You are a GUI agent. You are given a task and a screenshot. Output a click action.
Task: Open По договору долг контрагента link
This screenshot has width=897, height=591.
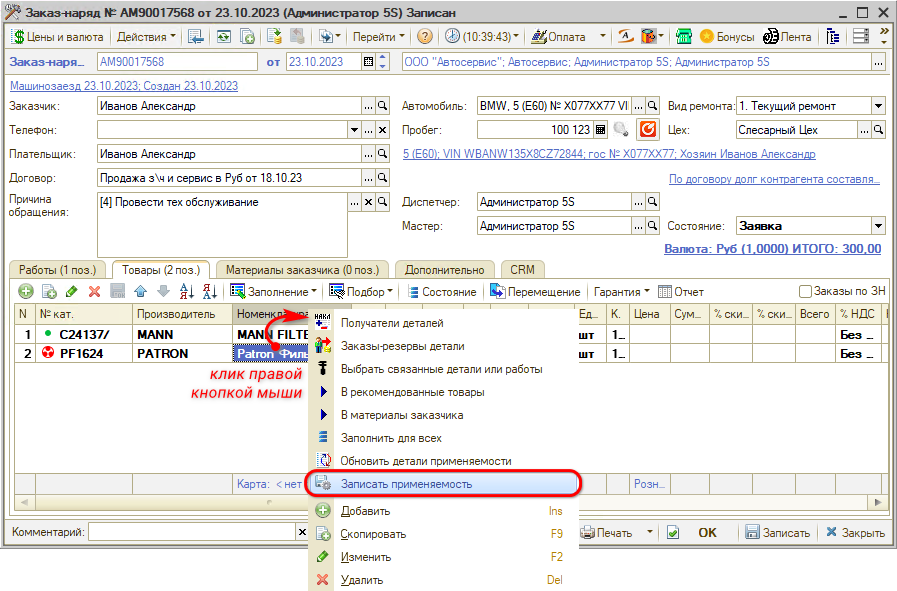pos(774,179)
